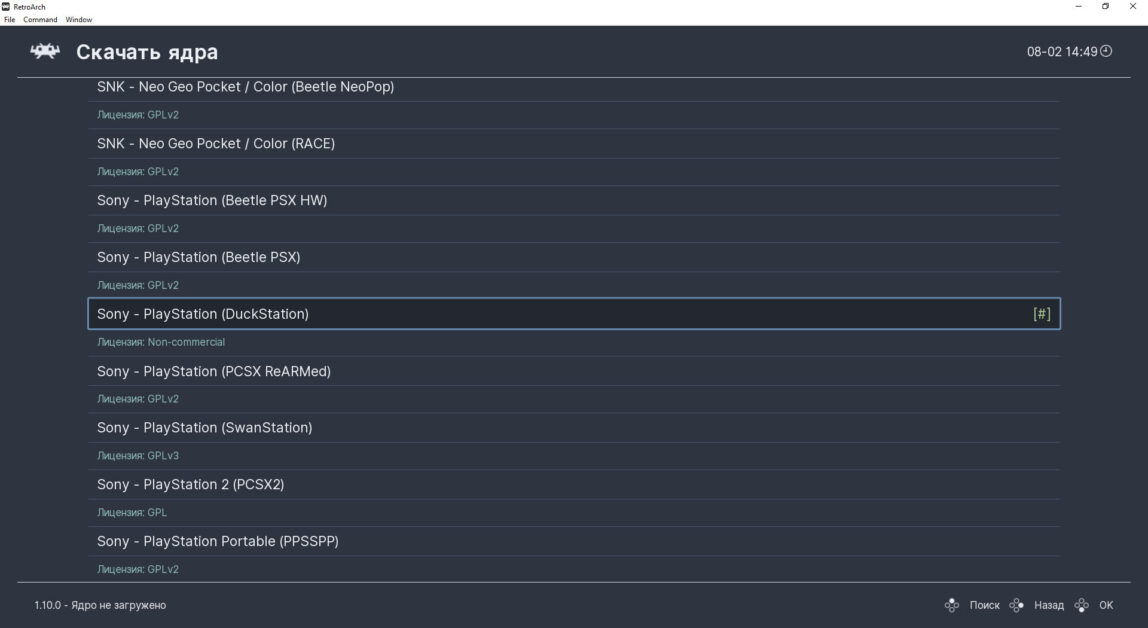Open the Window menu
Screen dimensions: 1148x628
pos(79,19)
